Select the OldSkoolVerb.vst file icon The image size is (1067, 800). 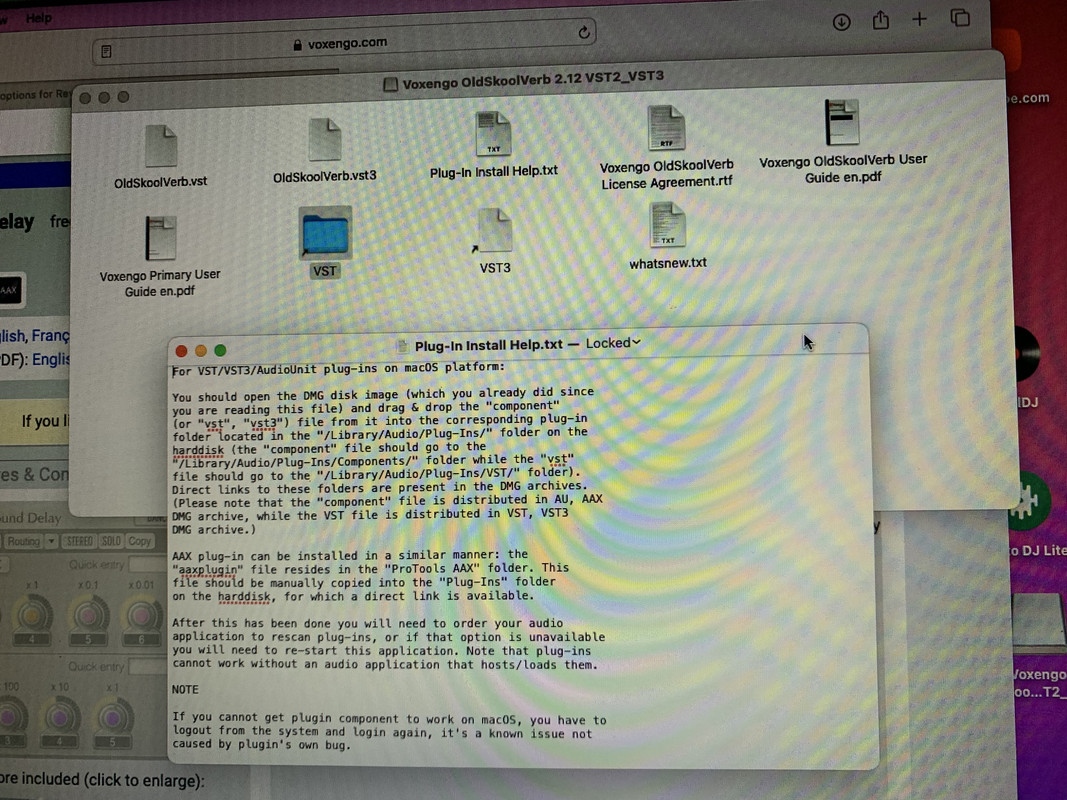pyautogui.click(x=161, y=146)
